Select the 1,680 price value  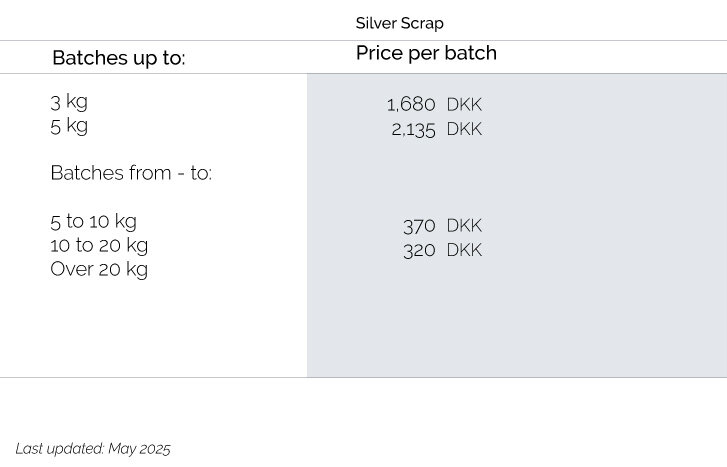point(411,105)
